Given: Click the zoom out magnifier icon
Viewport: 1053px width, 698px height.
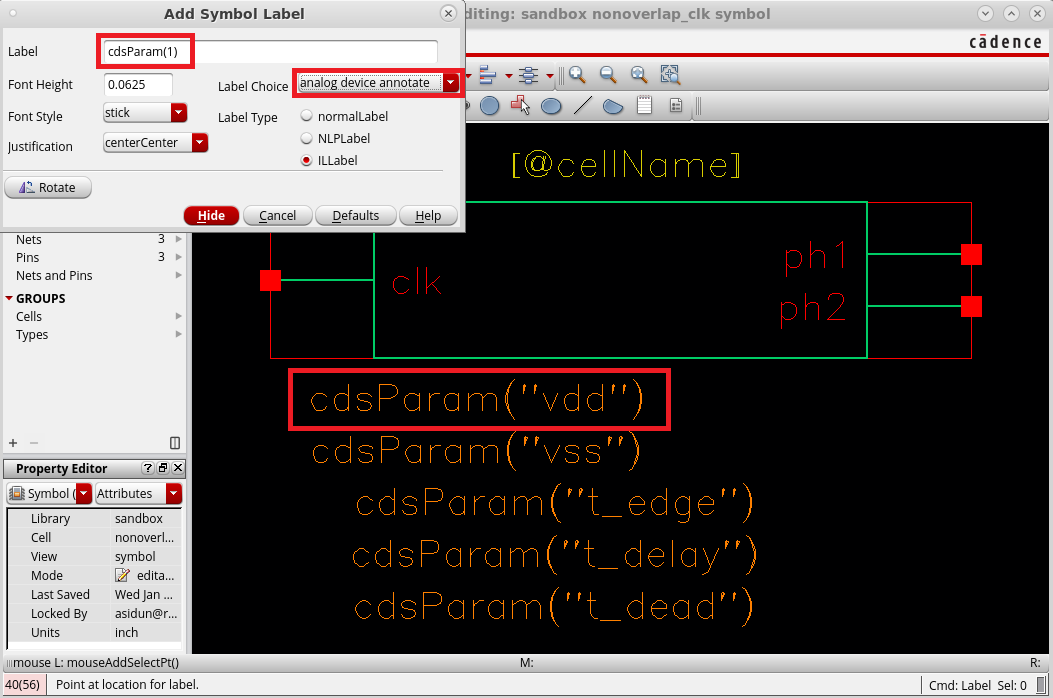Looking at the screenshot, I should pos(607,75).
